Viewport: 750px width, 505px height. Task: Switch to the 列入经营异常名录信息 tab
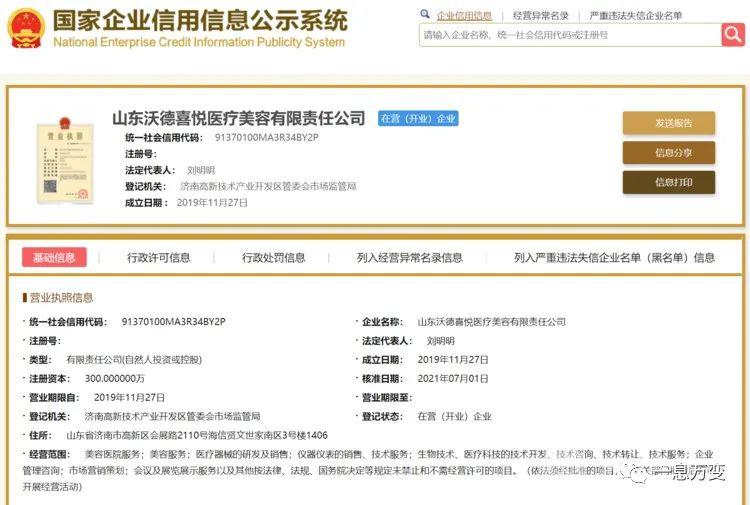pos(409,258)
